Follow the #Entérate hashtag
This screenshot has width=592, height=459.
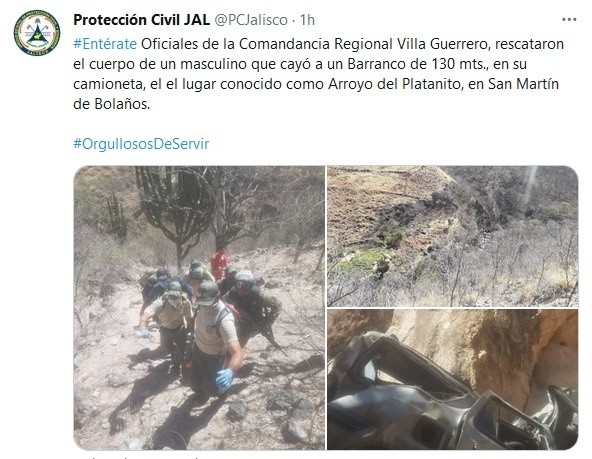pyautogui.click(x=105, y=44)
